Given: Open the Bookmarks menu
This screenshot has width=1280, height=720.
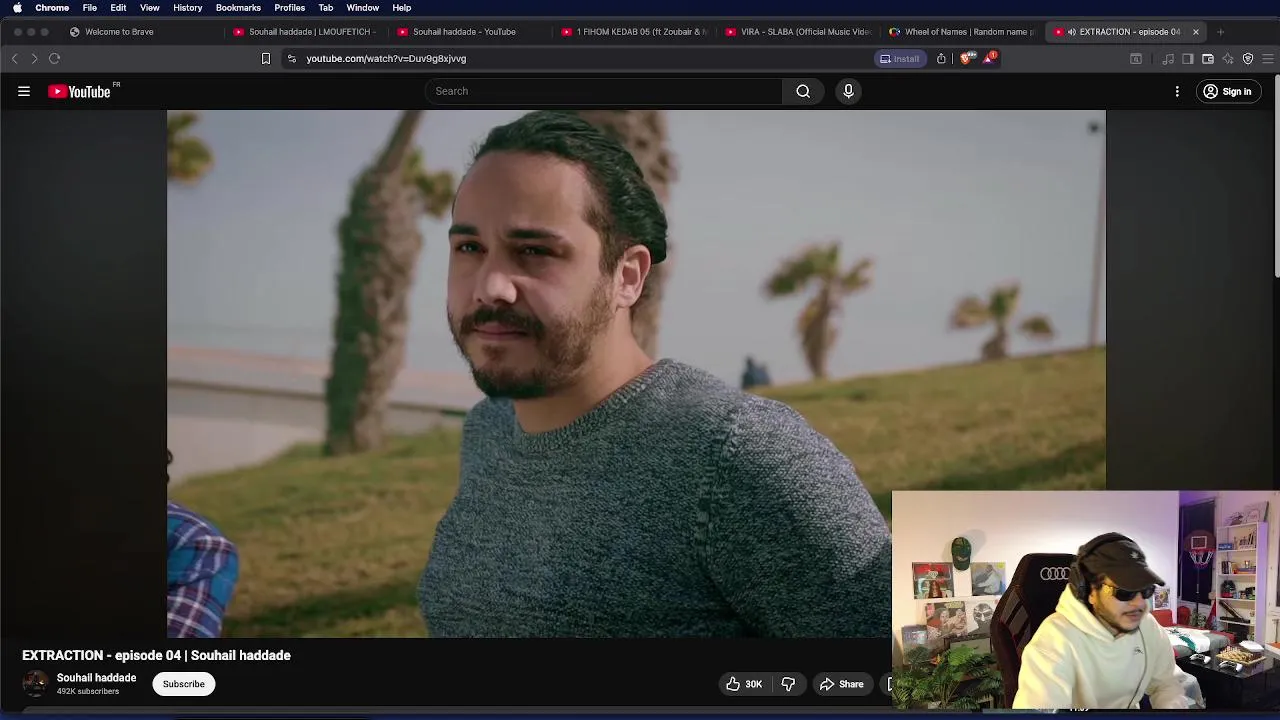Looking at the screenshot, I should tap(238, 8).
